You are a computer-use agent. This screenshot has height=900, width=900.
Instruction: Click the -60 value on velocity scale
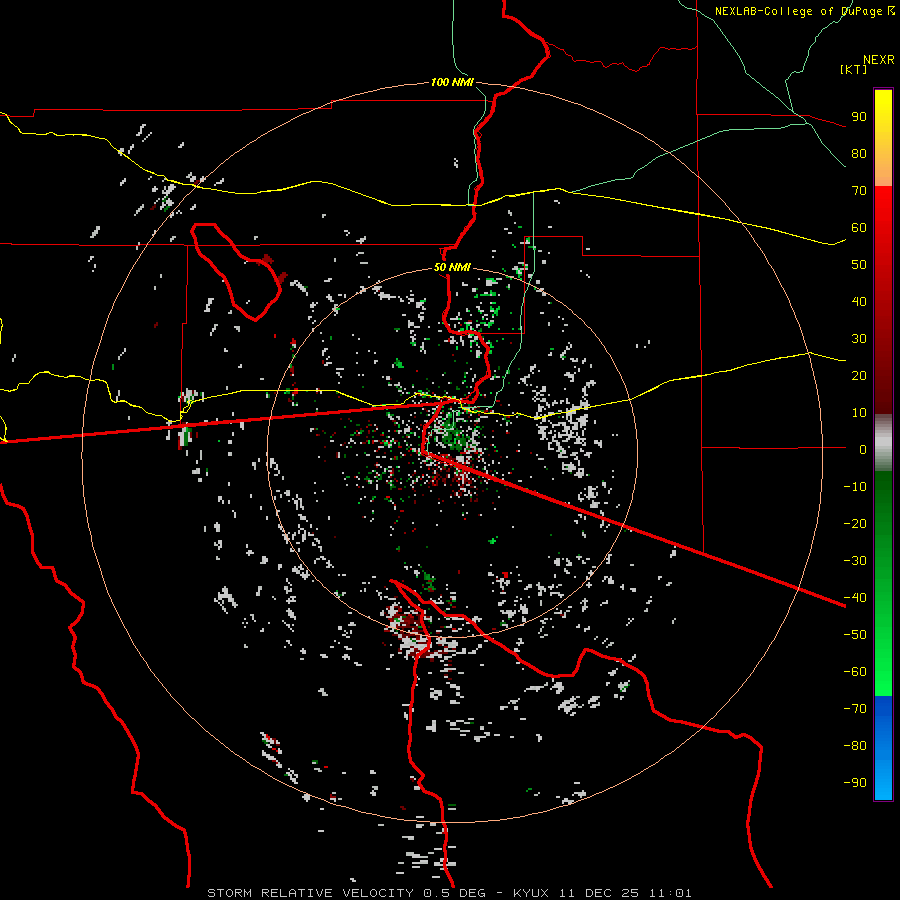coord(855,672)
